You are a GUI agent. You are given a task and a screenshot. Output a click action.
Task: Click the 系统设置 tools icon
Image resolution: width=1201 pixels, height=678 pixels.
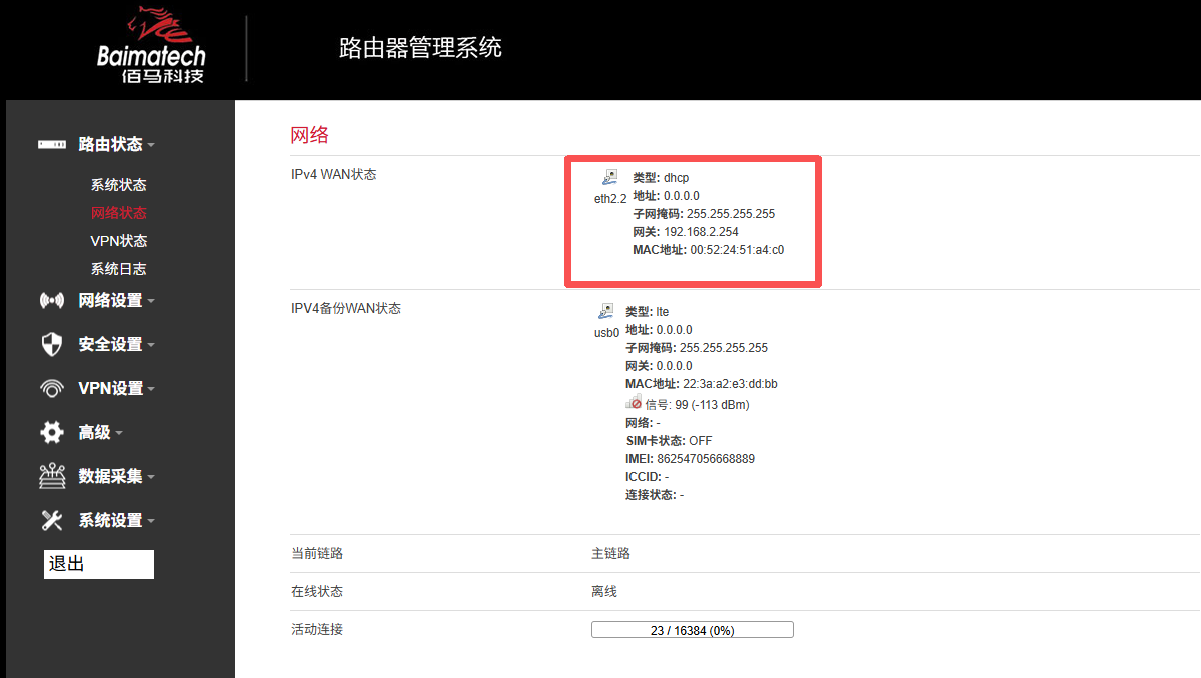pyautogui.click(x=52, y=520)
